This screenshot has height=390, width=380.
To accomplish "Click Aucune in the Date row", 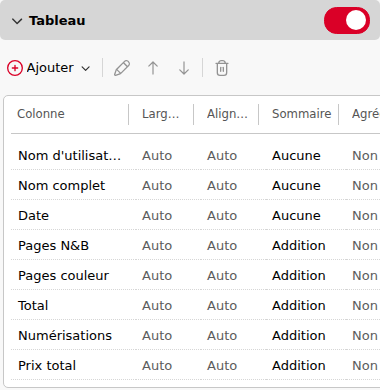I will (296, 216).
